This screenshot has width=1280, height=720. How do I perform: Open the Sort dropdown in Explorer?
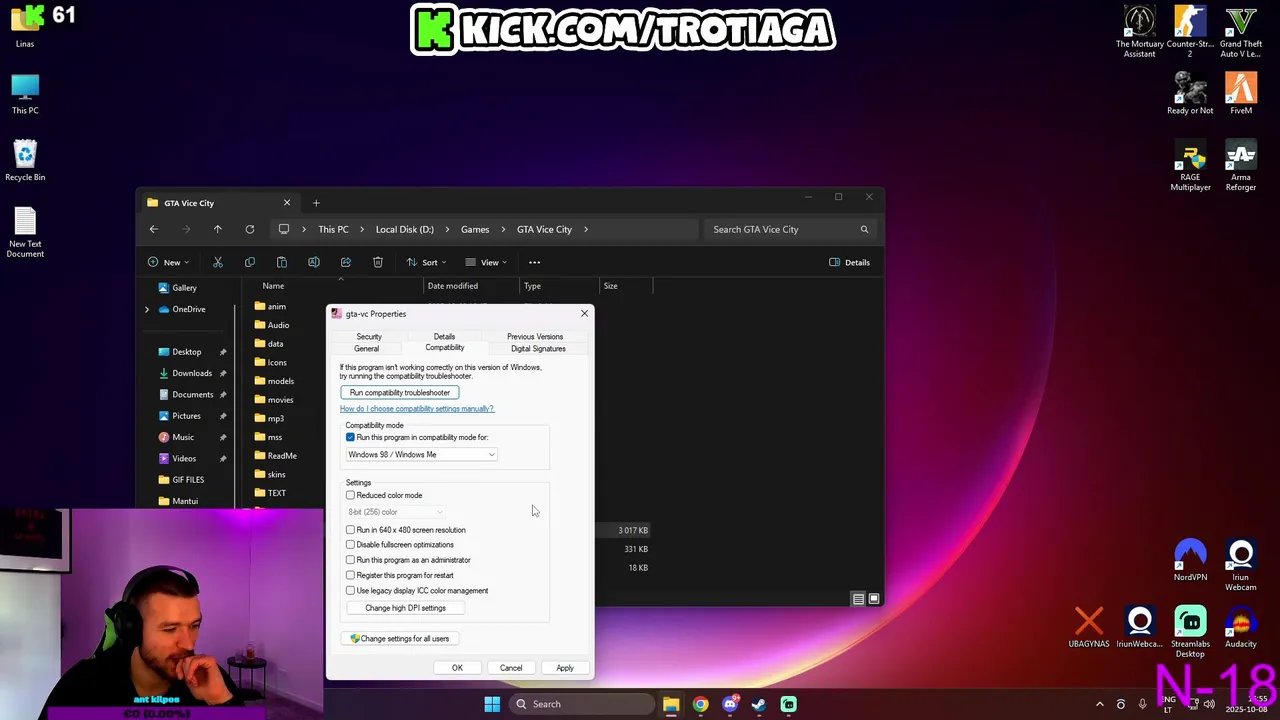[x=426, y=262]
